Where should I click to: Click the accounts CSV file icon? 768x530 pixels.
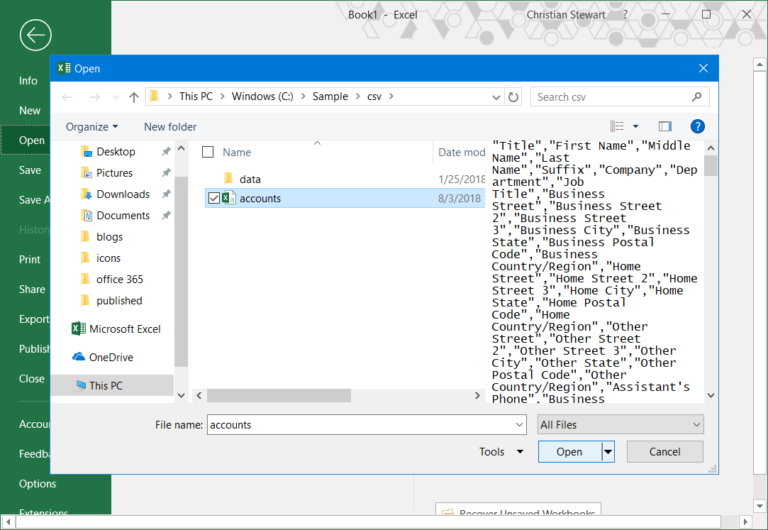(x=228, y=198)
